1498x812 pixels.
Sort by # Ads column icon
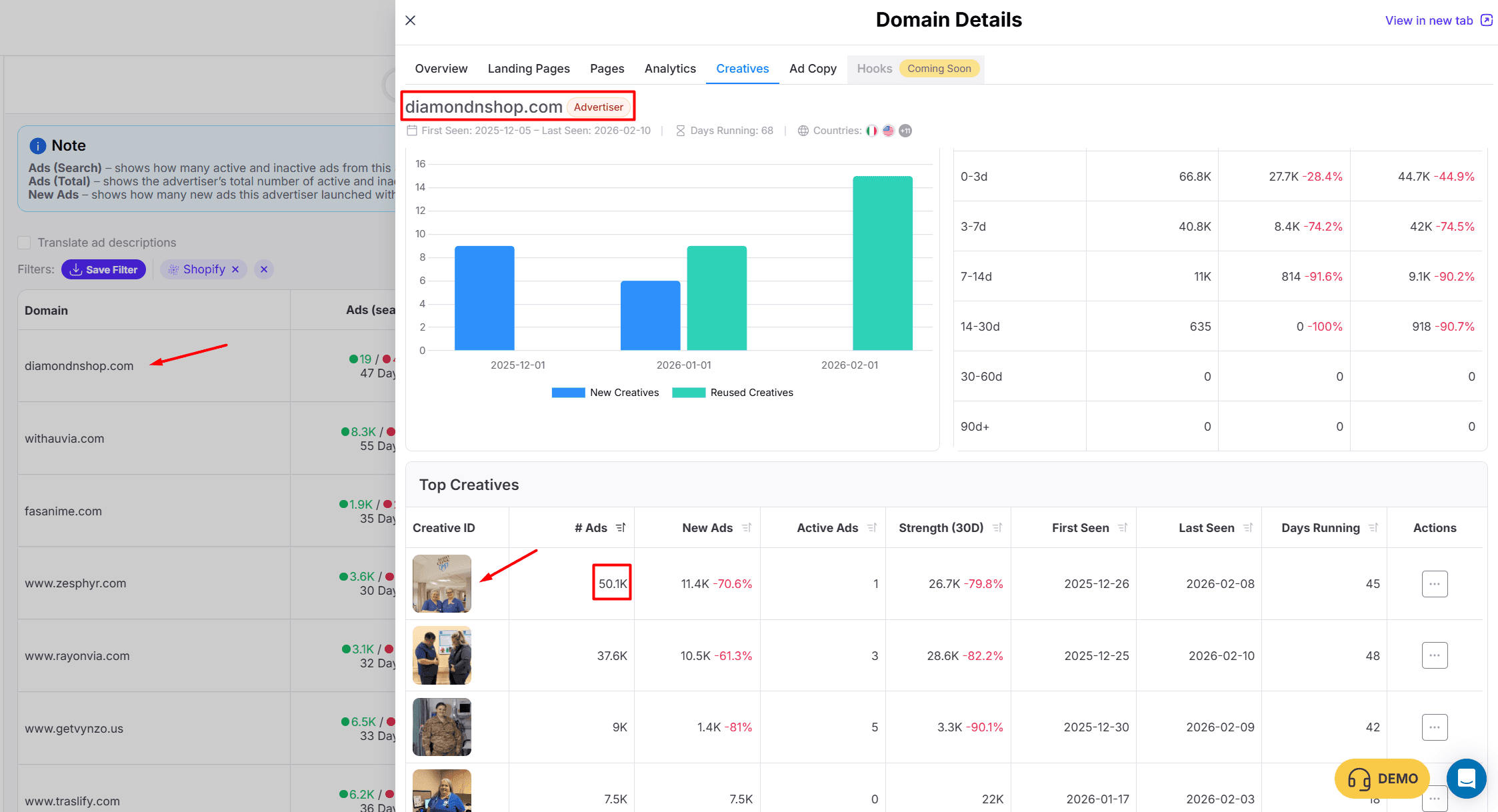(621, 528)
